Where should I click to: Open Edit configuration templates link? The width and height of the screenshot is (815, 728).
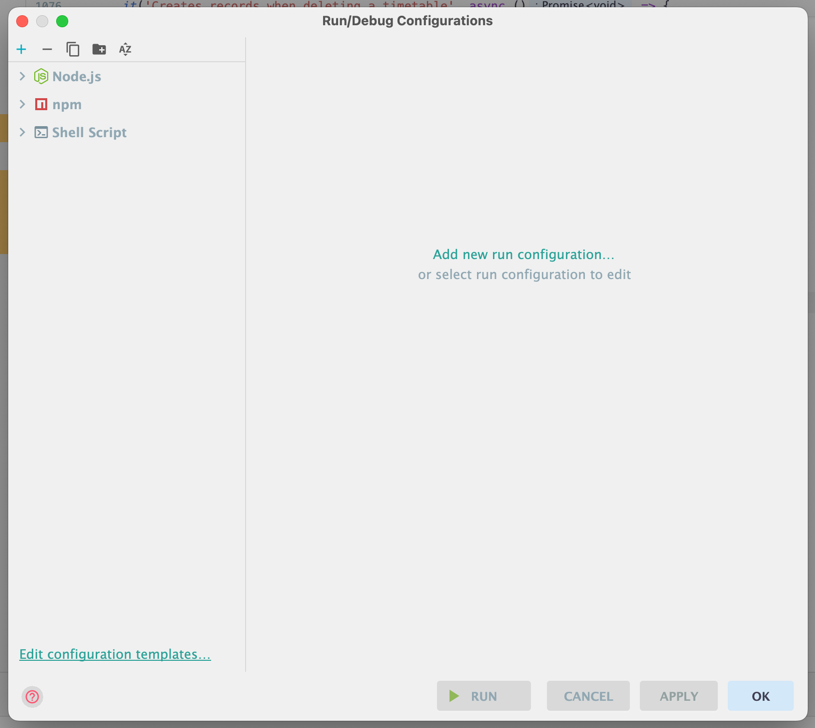[115, 654]
